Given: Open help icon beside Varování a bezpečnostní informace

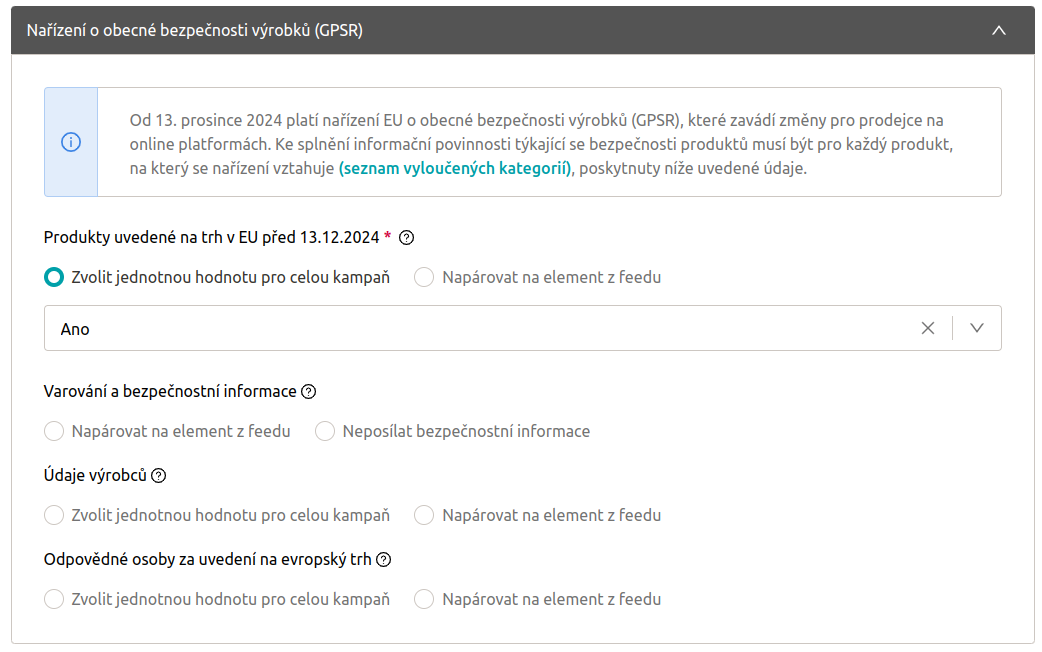Looking at the screenshot, I should tap(308, 392).
